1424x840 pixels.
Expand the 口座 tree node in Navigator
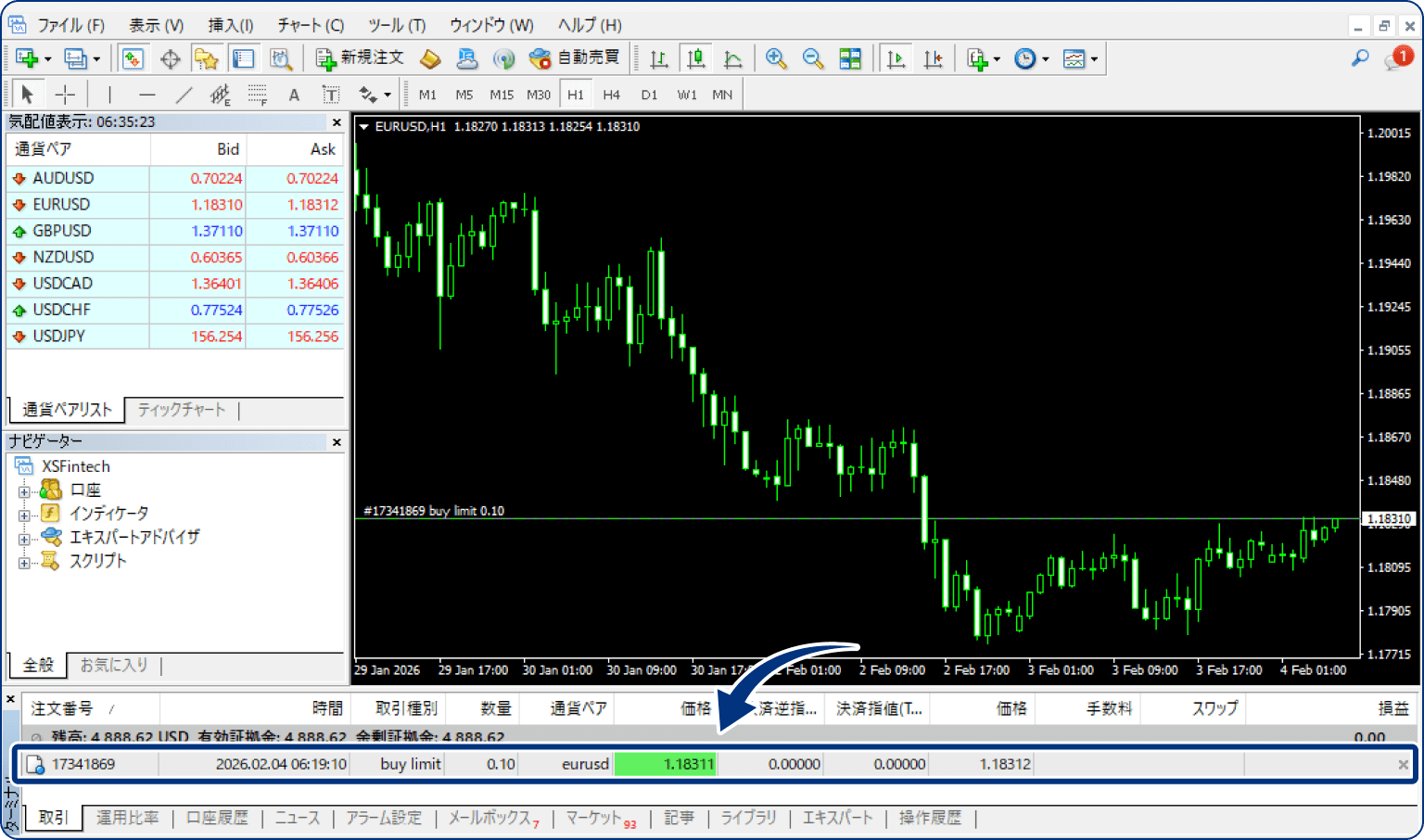24,490
